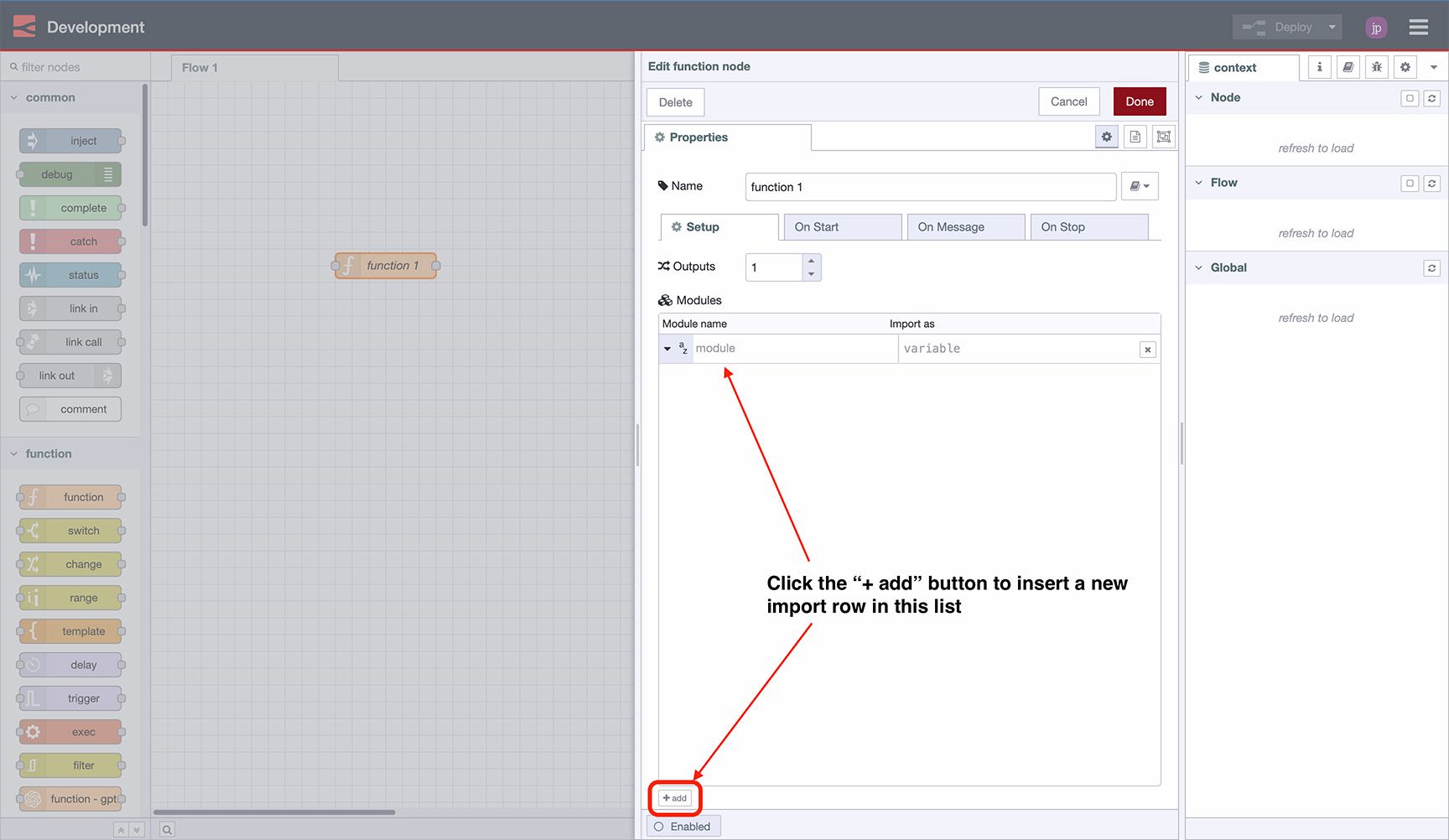Toggle the Enabled state of the function node
1449x840 pixels.
point(683,826)
